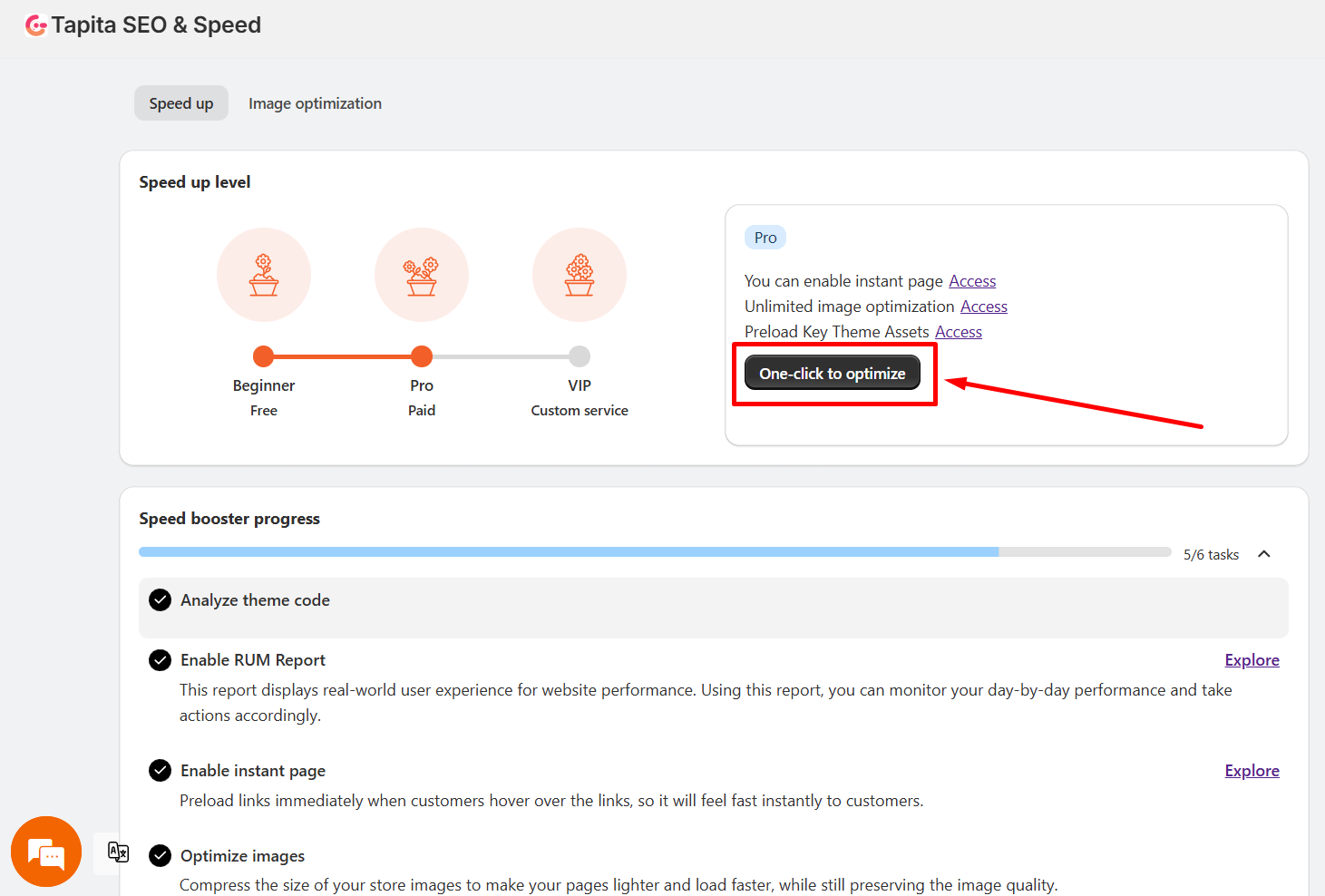Image resolution: width=1325 pixels, height=896 pixels.
Task: Select the Beginner level flower pot icon
Action: pos(264,275)
